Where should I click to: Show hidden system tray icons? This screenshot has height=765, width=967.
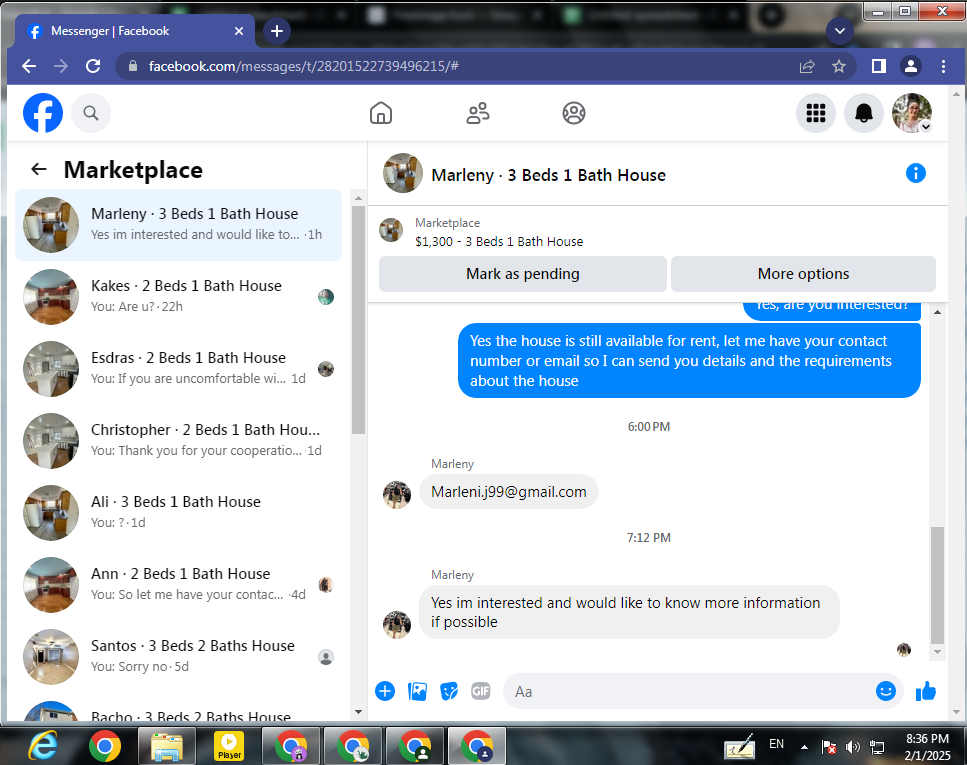pyautogui.click(x=804, y=746)
